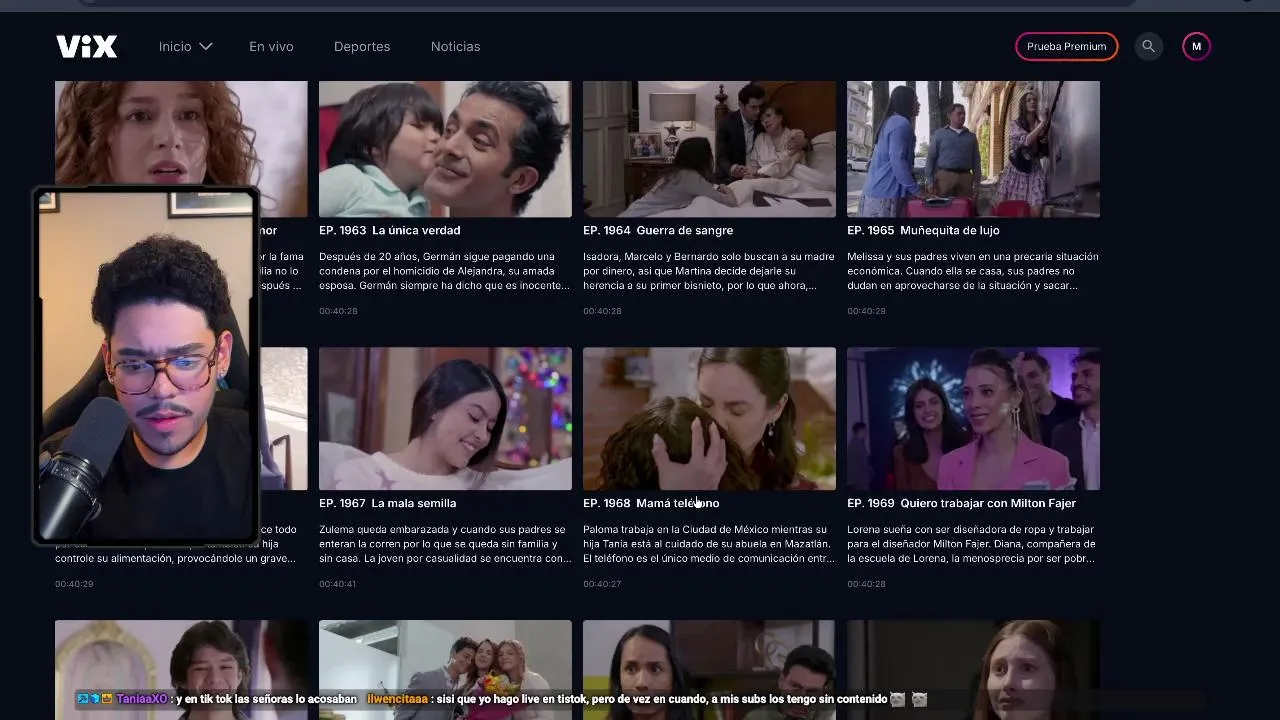Click the title EP. 1964 Guerra de sangre
This screenshot has width=1280, height=720.
click(x=658, y=230)
